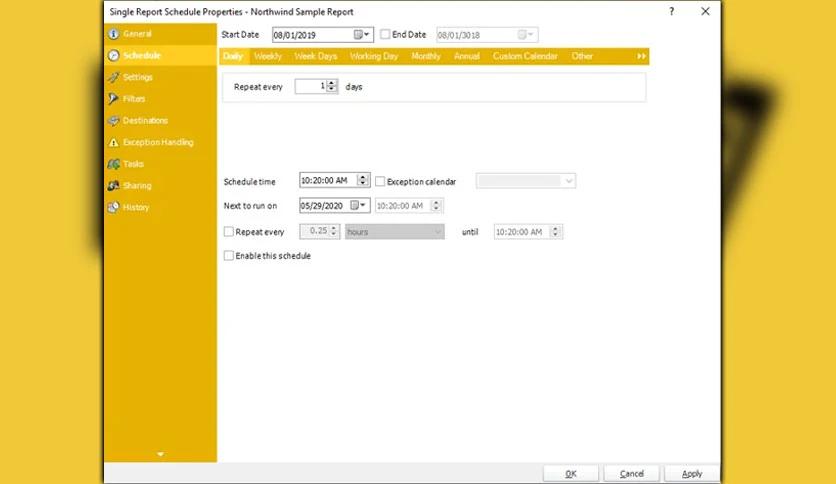Viewport: 836px width, 484px height.
Task: Open Destinations via its sidebar icon
Action: coord(114,121)
